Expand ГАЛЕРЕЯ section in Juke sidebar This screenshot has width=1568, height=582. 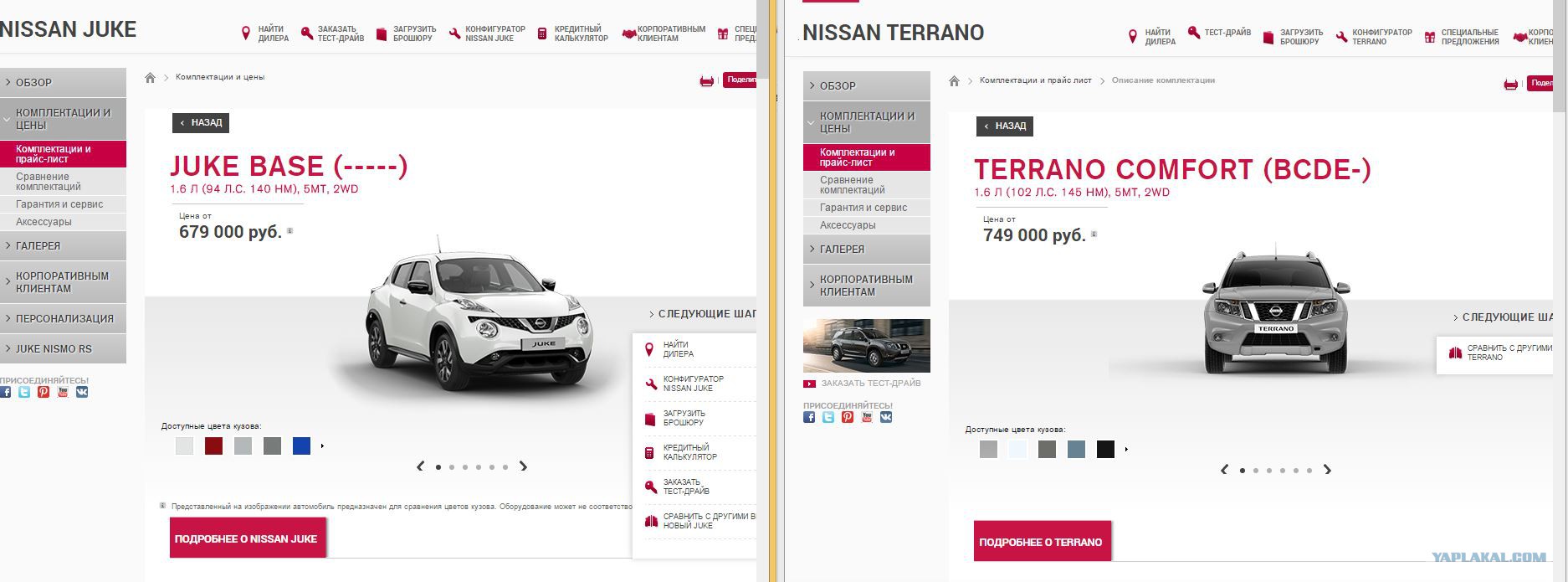tap(63, 245)
